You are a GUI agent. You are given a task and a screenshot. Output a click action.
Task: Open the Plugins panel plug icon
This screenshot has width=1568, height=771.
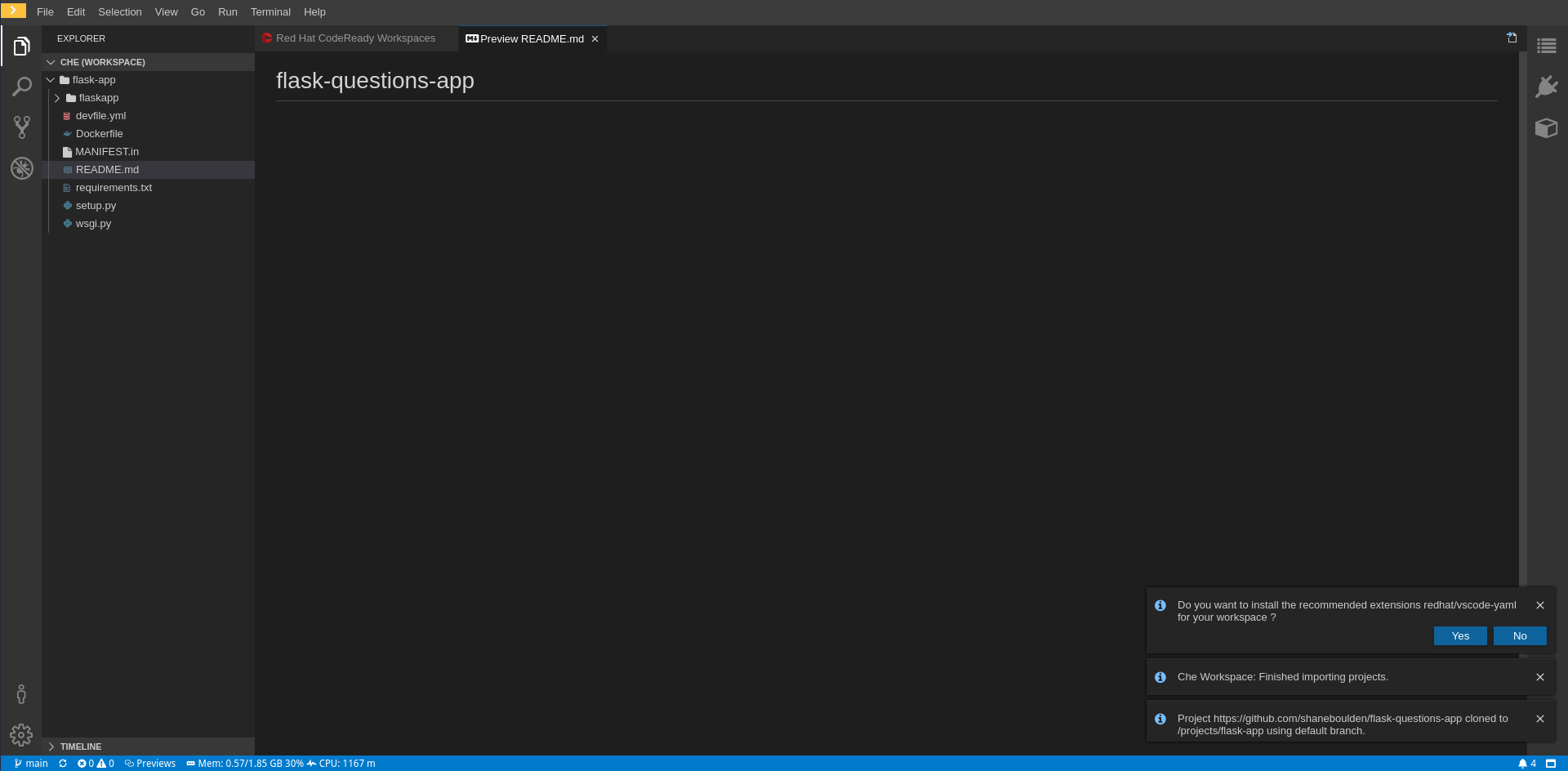(1546, 87)
